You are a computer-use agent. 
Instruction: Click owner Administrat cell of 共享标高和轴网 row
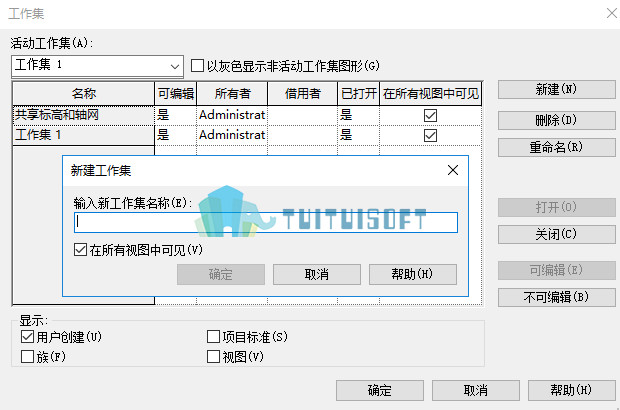tap(232, 115)
